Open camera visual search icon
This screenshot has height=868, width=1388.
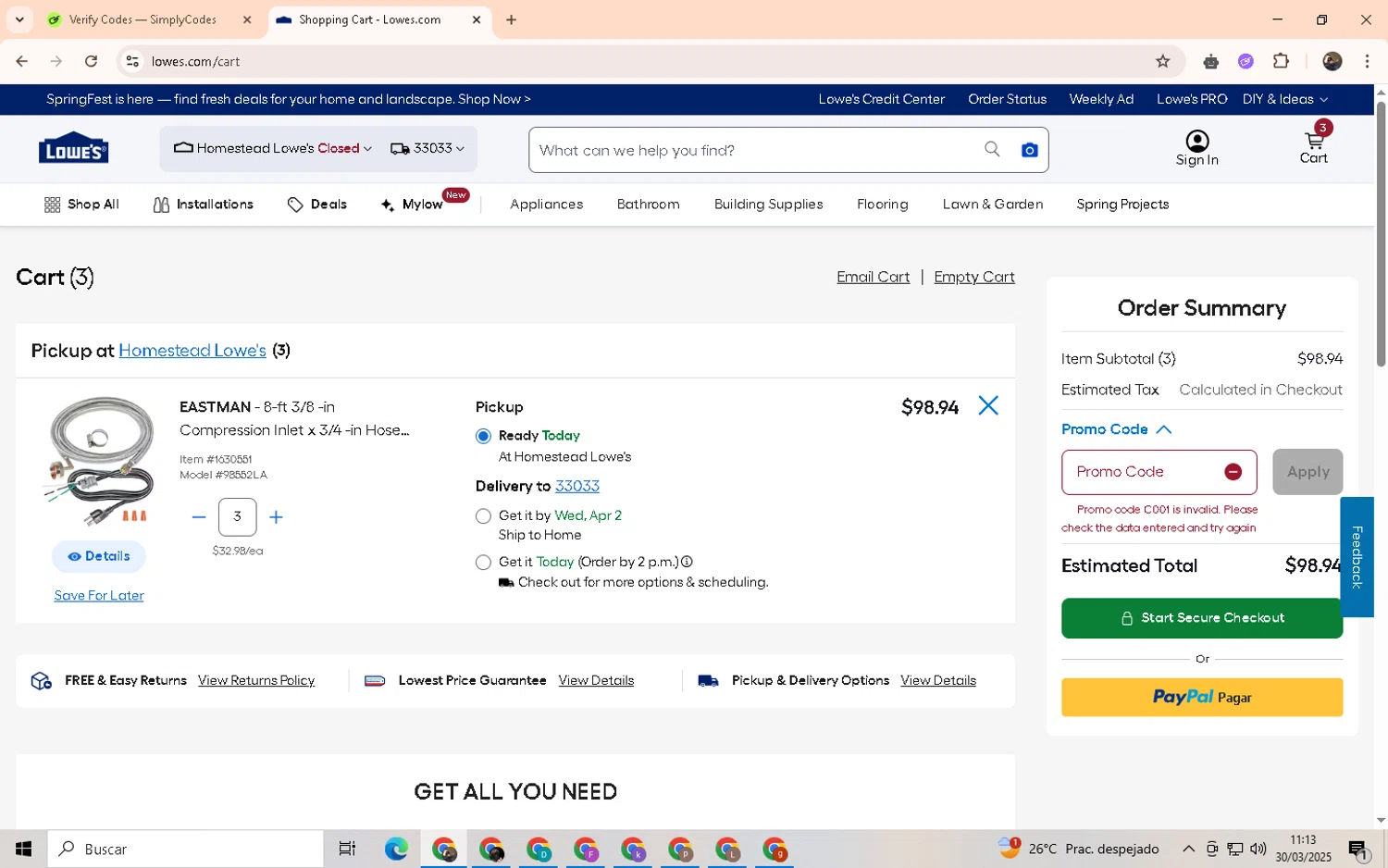1029,150
